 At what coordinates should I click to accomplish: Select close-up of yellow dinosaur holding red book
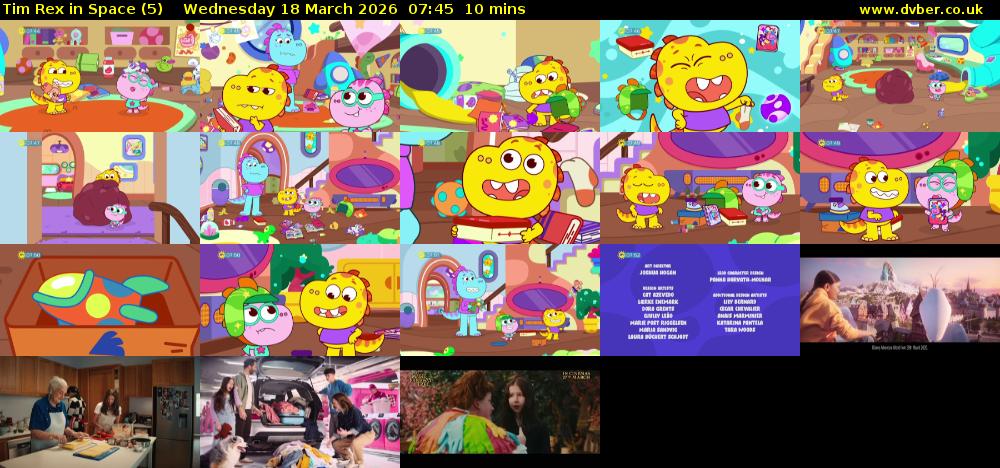point(499,188)
